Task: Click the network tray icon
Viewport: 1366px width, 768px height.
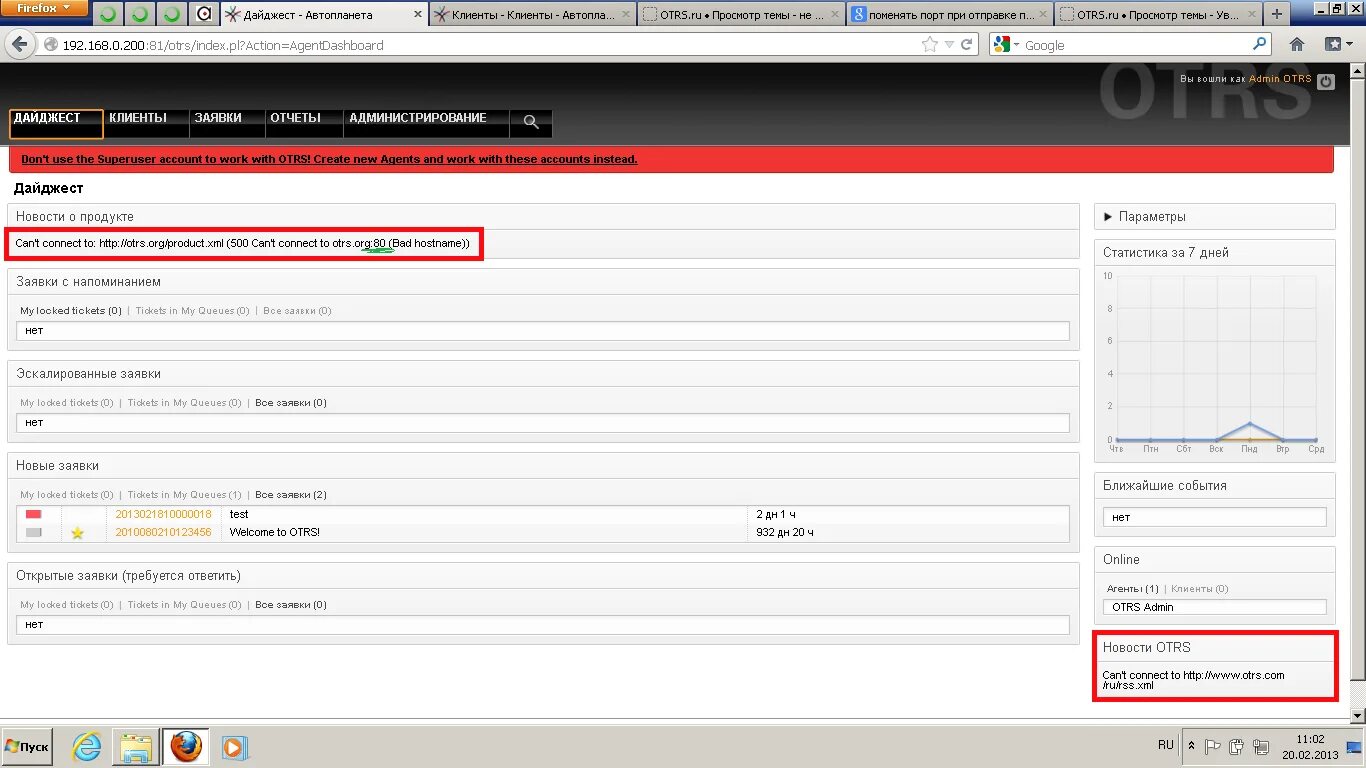Action: coord(1260,746)
